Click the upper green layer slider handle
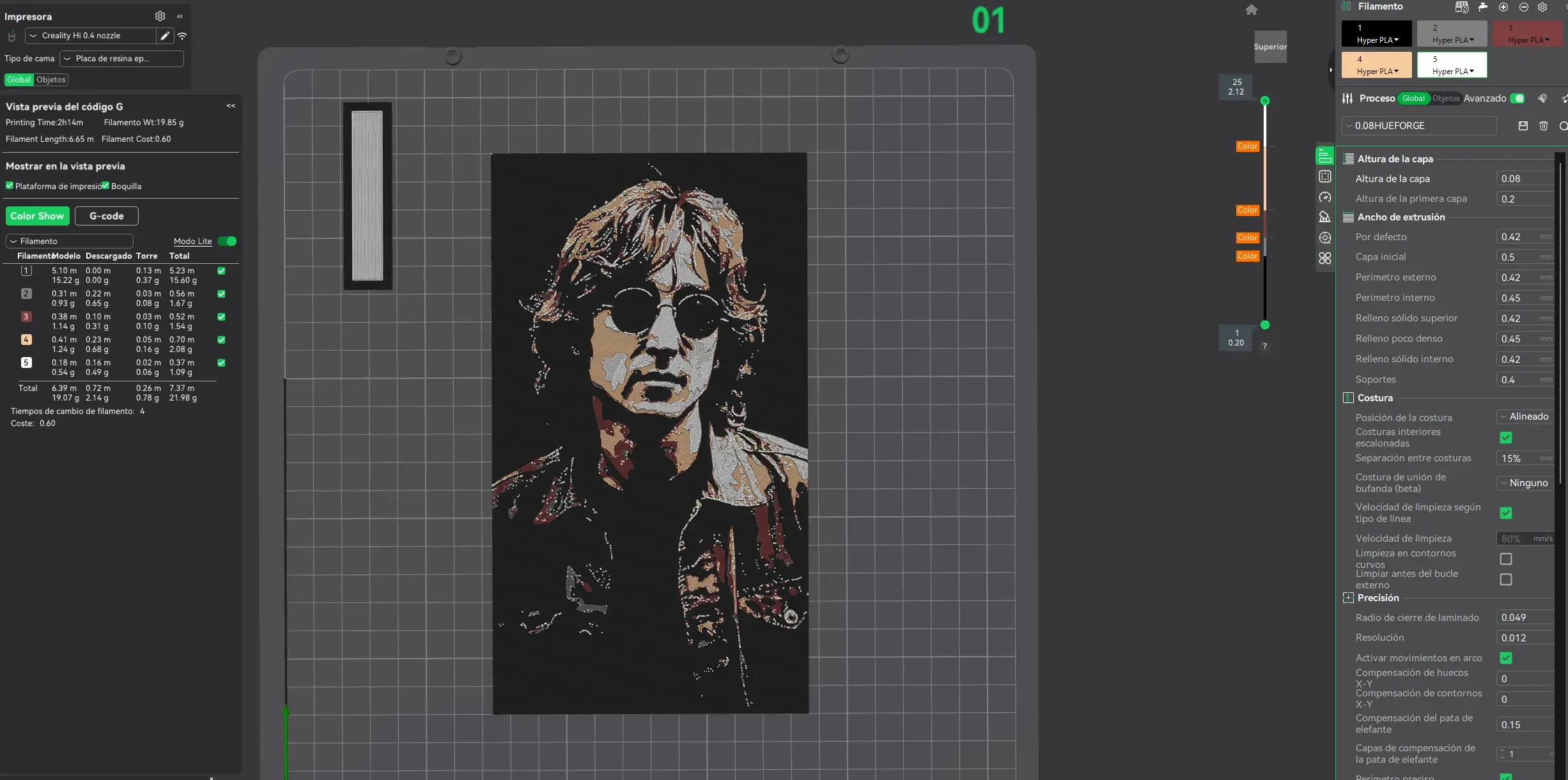This screenshot has width=1568, height=780. 1265,101
